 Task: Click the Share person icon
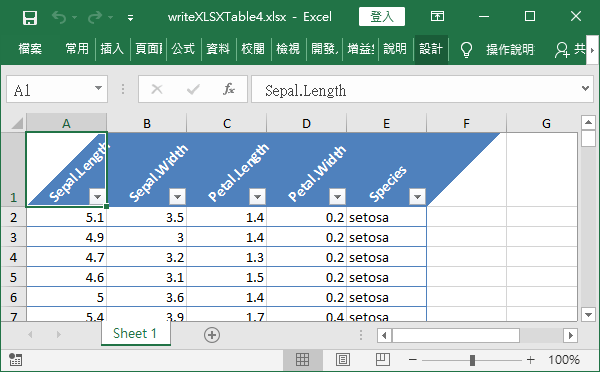562,50
